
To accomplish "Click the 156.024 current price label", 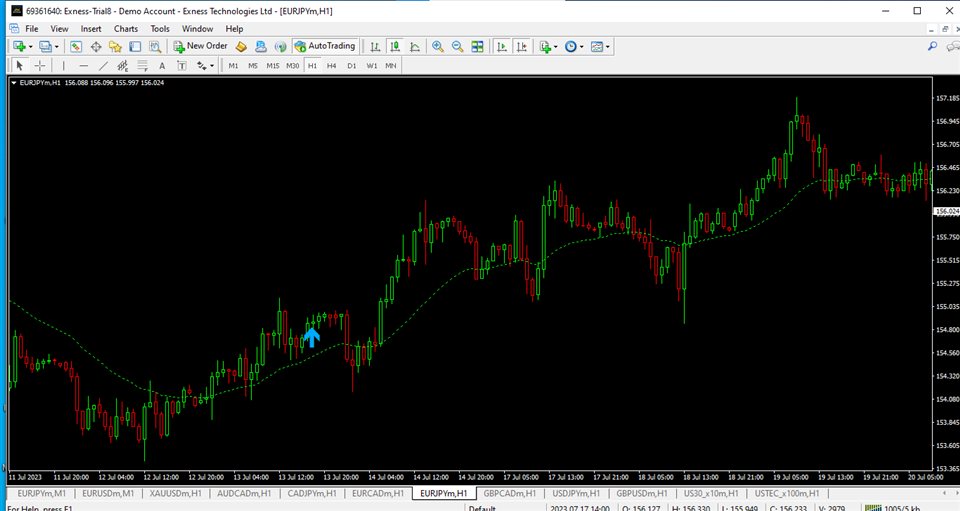I will coord(947,211).
